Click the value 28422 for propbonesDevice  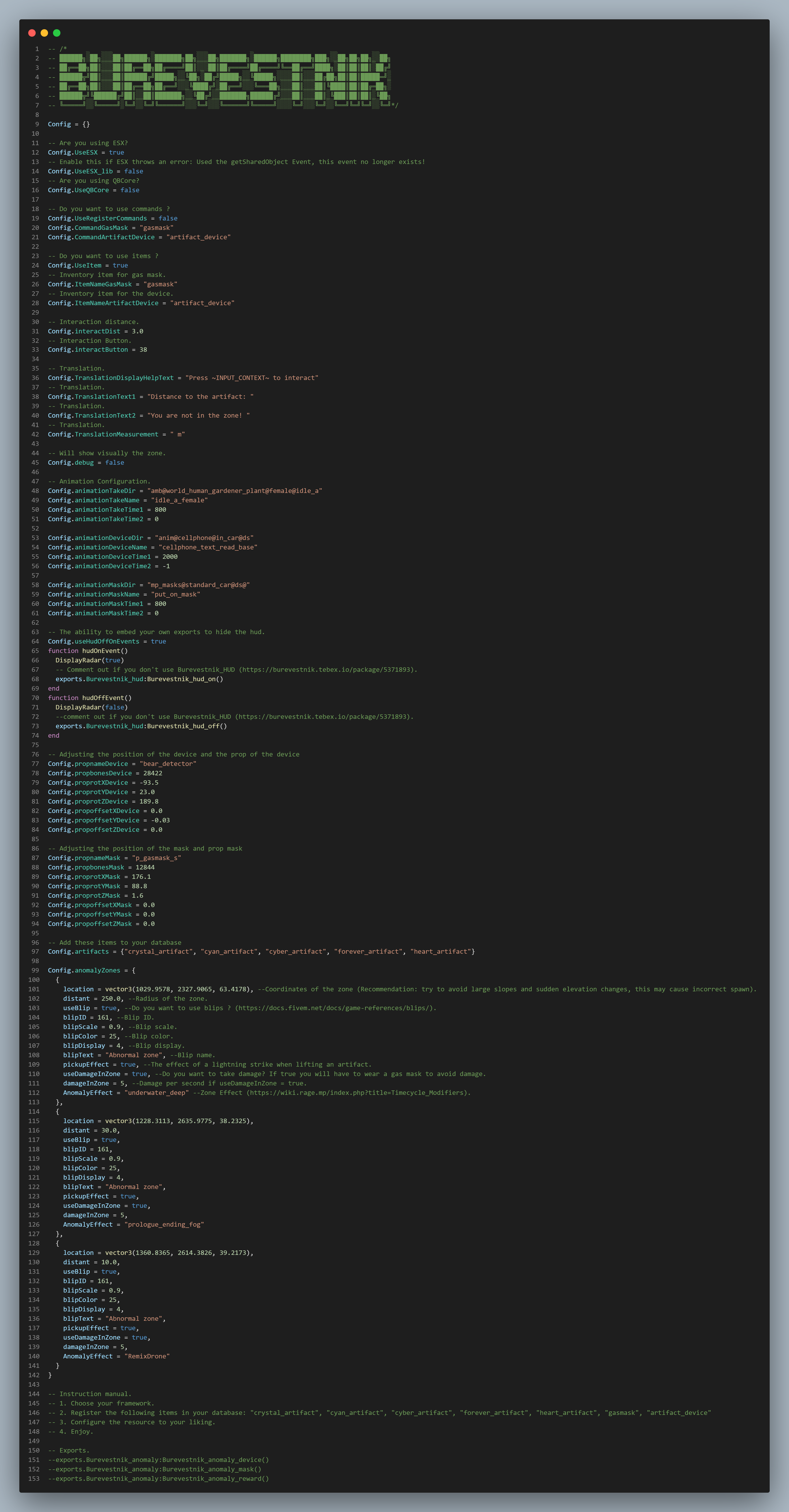click(x=153, y=773)
